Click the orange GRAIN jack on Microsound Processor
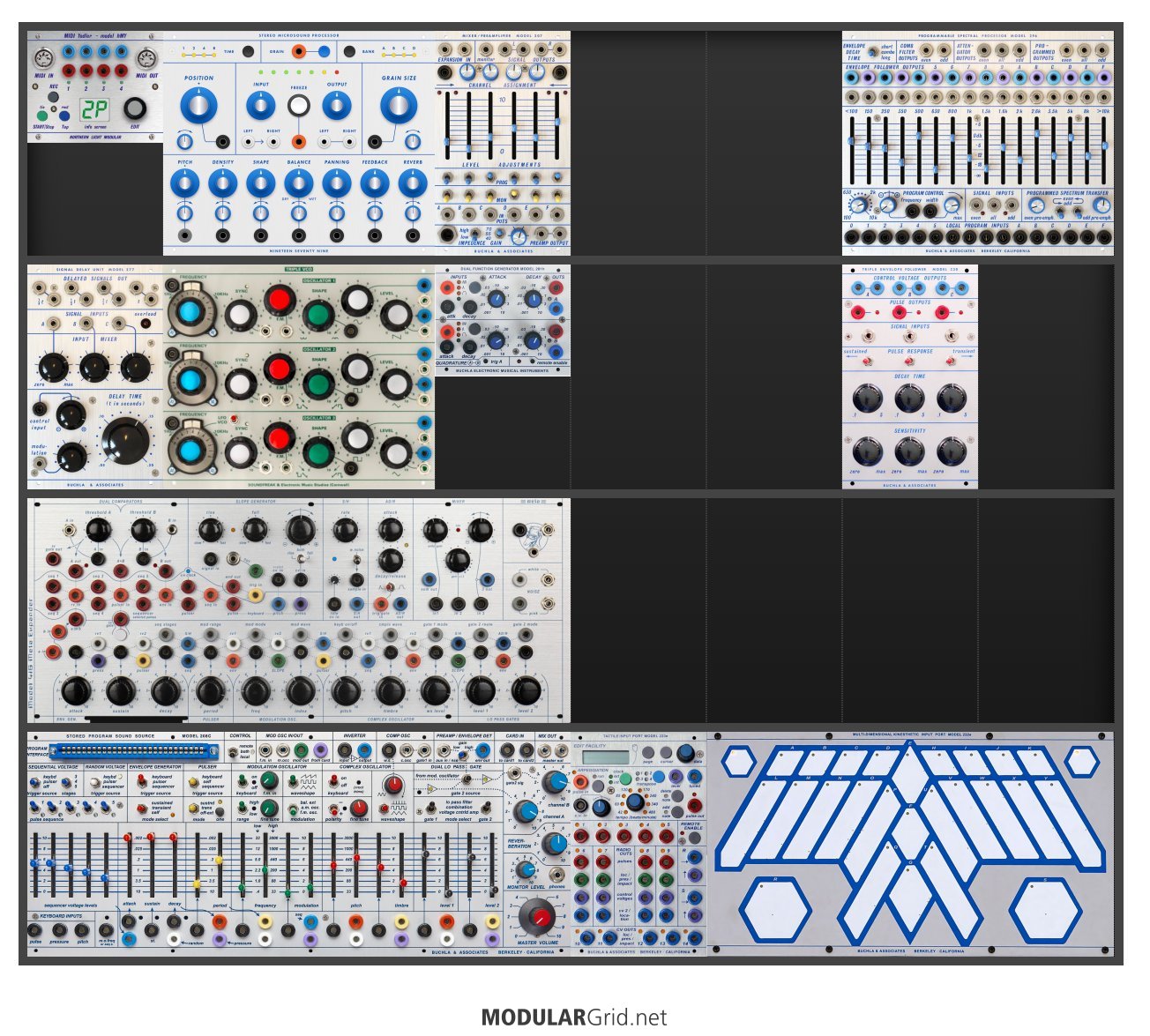1150x1036 pixels. 299,51
